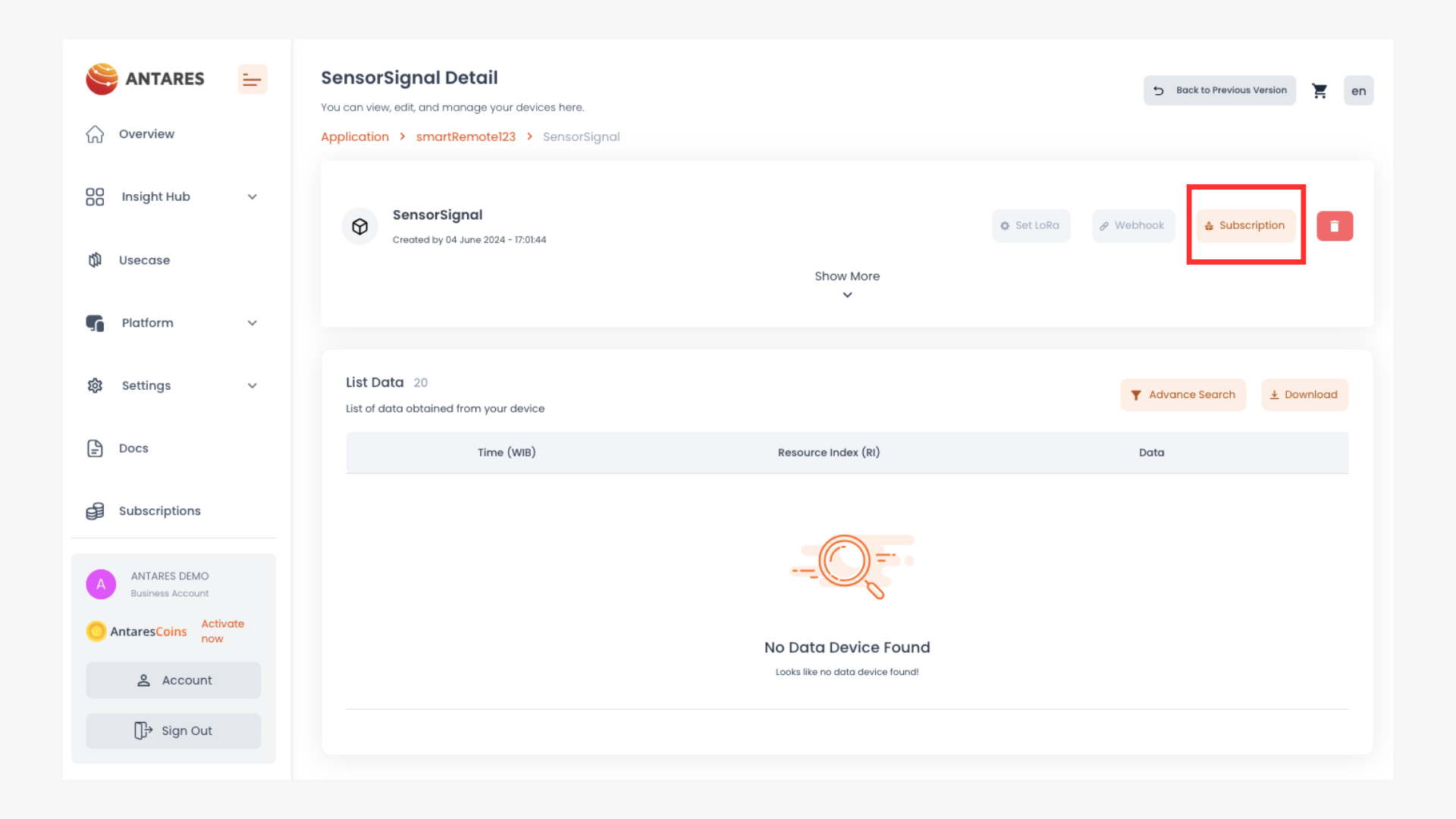Open Usecase in sidebar
The width and height of the screenshot is (1456, 819).
coord(144,260)
